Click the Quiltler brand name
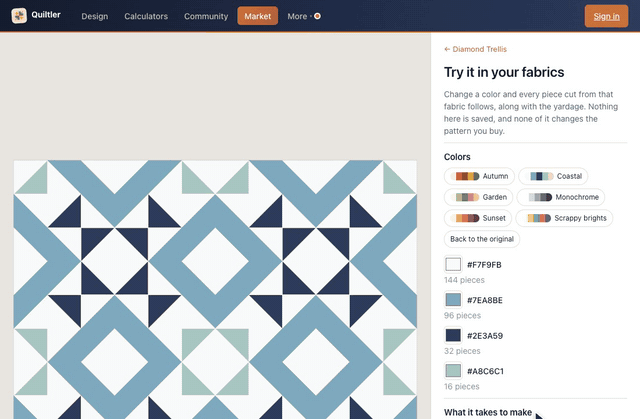This screenshot has height=419, width=640. [46, 15]
